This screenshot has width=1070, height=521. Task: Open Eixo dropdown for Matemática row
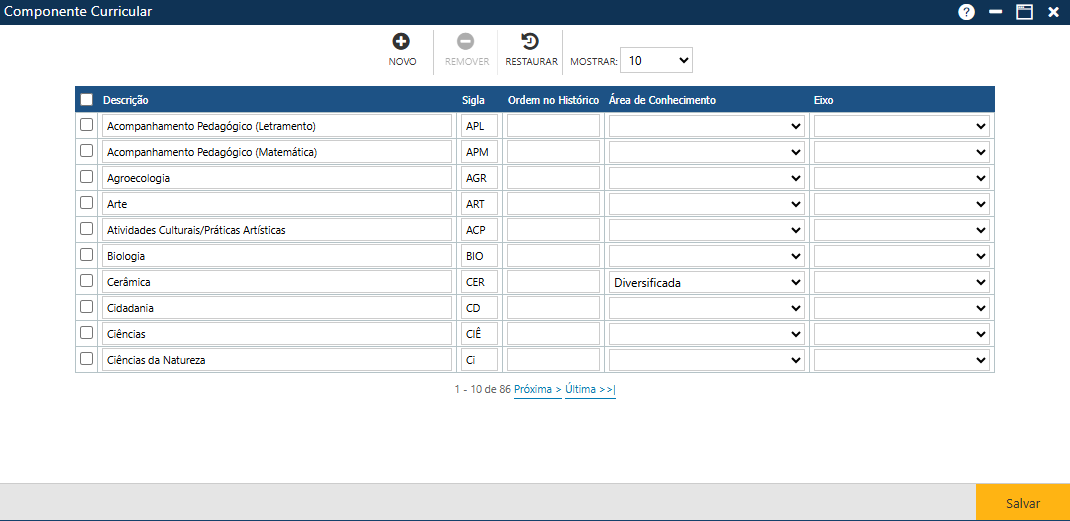tap(901, 152)
